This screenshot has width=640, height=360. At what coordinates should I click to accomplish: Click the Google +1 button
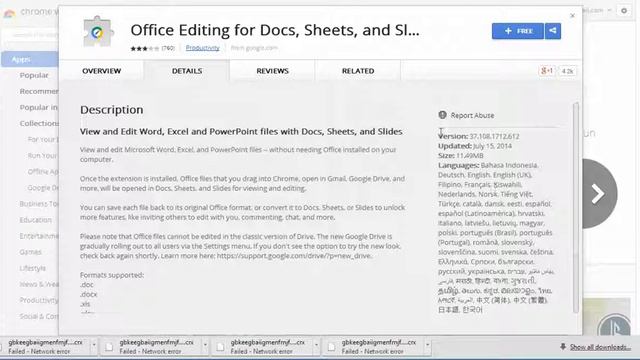[x=547, y=71]
